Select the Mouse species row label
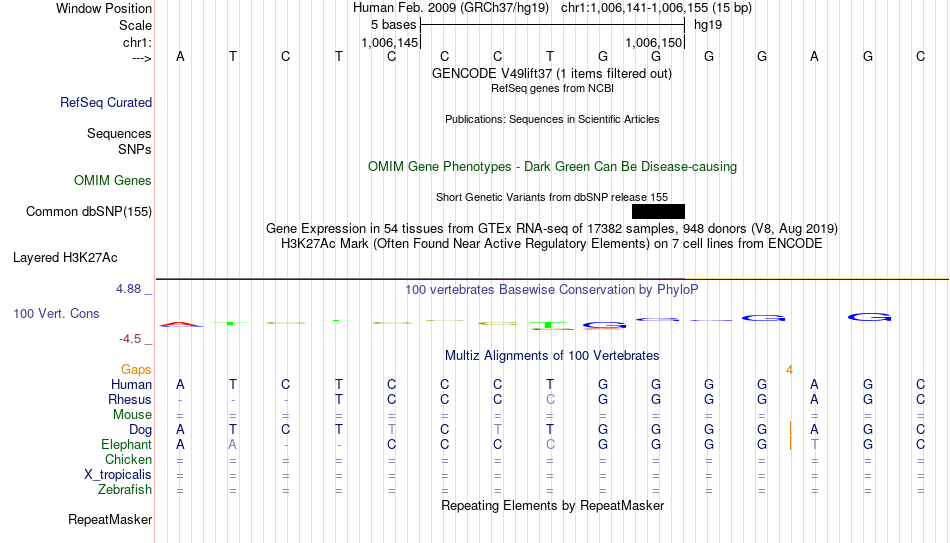Image resolution: width=950 pixels, height=543 pixels. 132,415
